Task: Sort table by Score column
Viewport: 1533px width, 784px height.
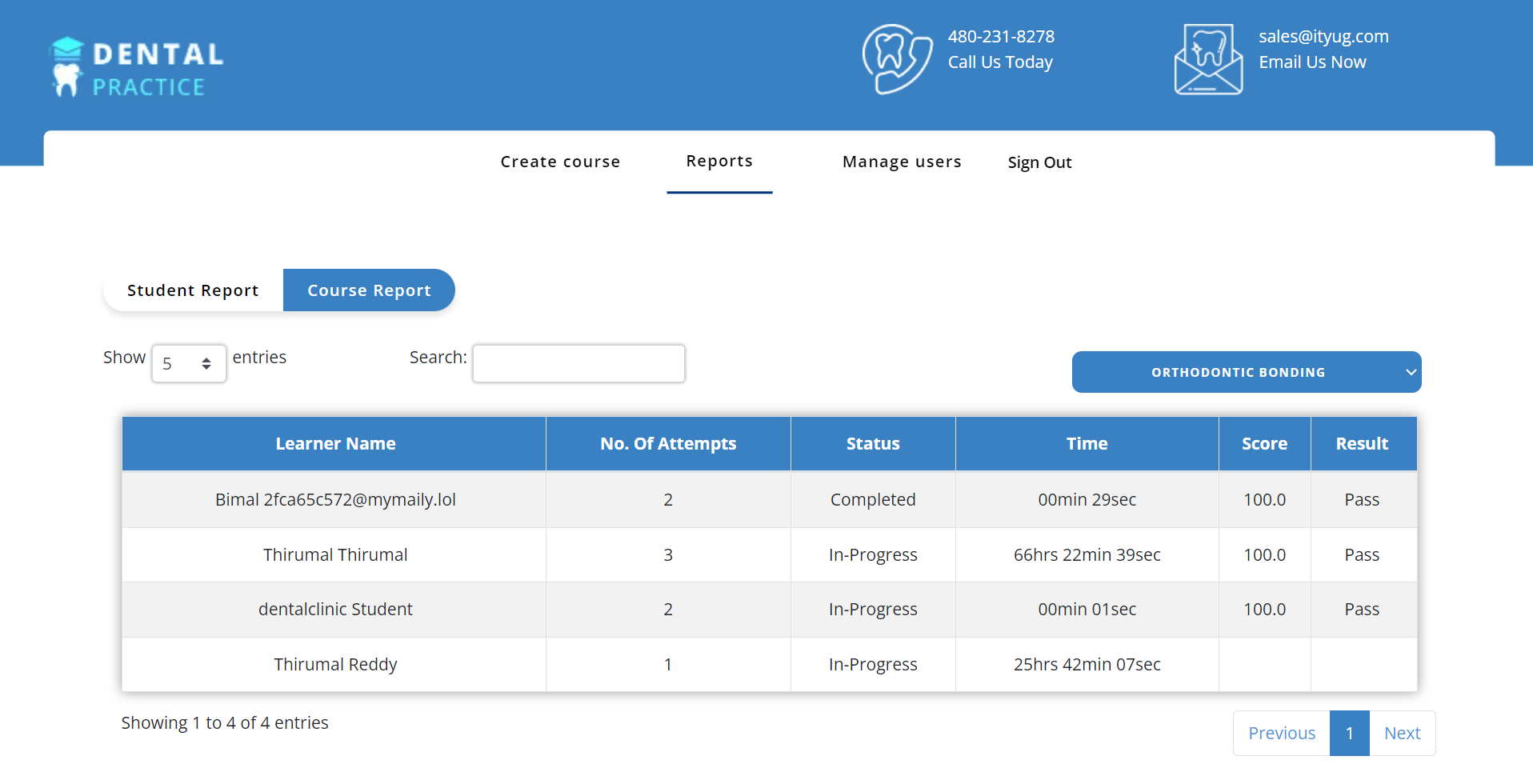Action: coord(1264,444)
